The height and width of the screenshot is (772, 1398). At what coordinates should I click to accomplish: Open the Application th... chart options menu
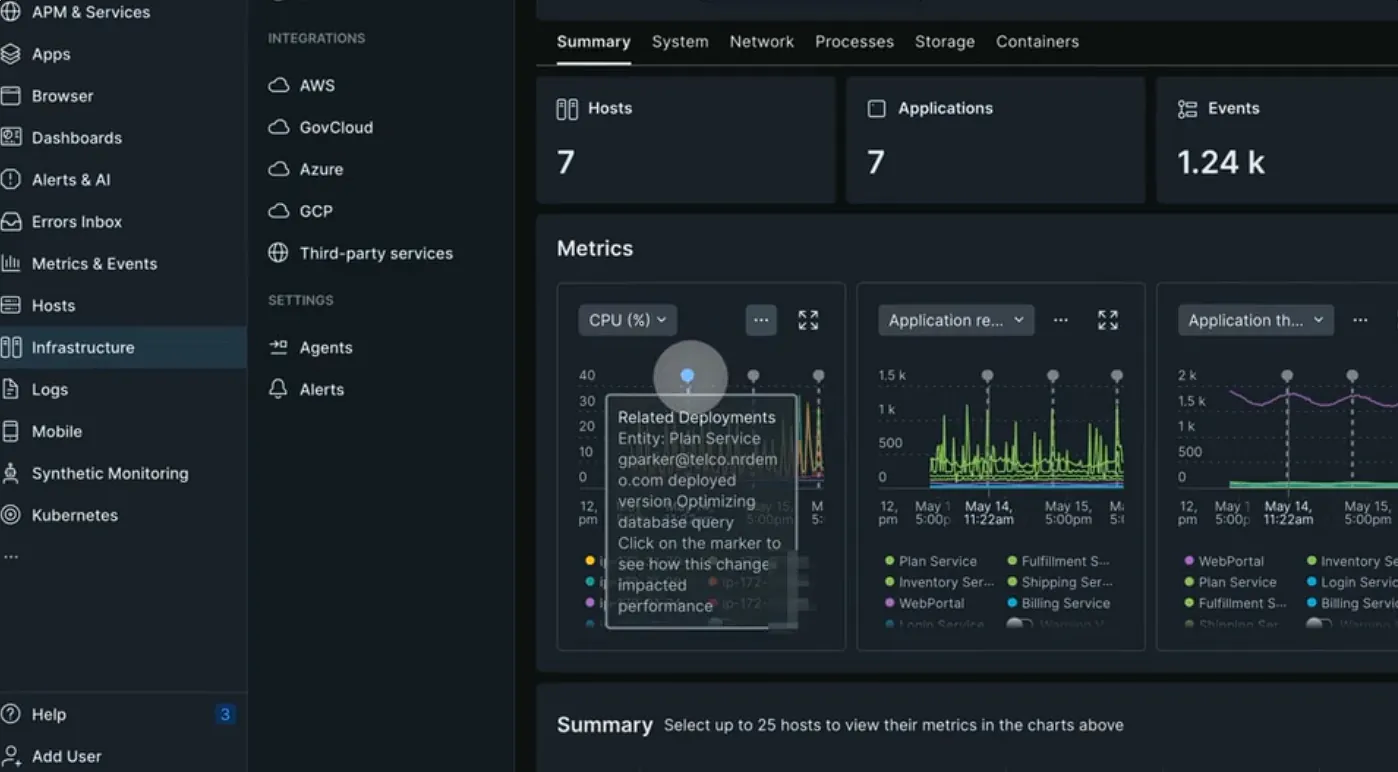(x=1360, y=320)
